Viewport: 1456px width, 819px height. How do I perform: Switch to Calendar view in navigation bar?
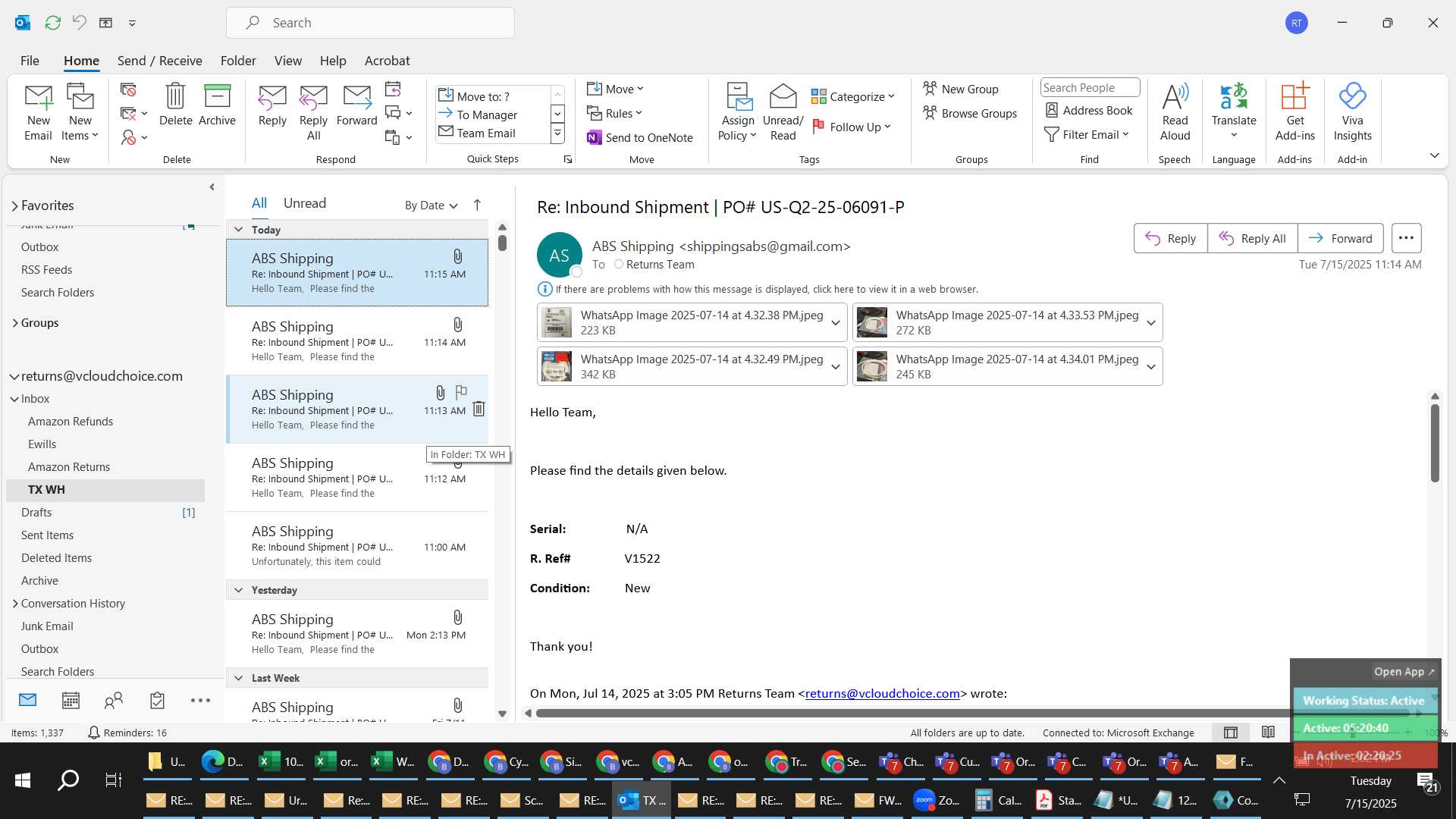pos(71,701)
